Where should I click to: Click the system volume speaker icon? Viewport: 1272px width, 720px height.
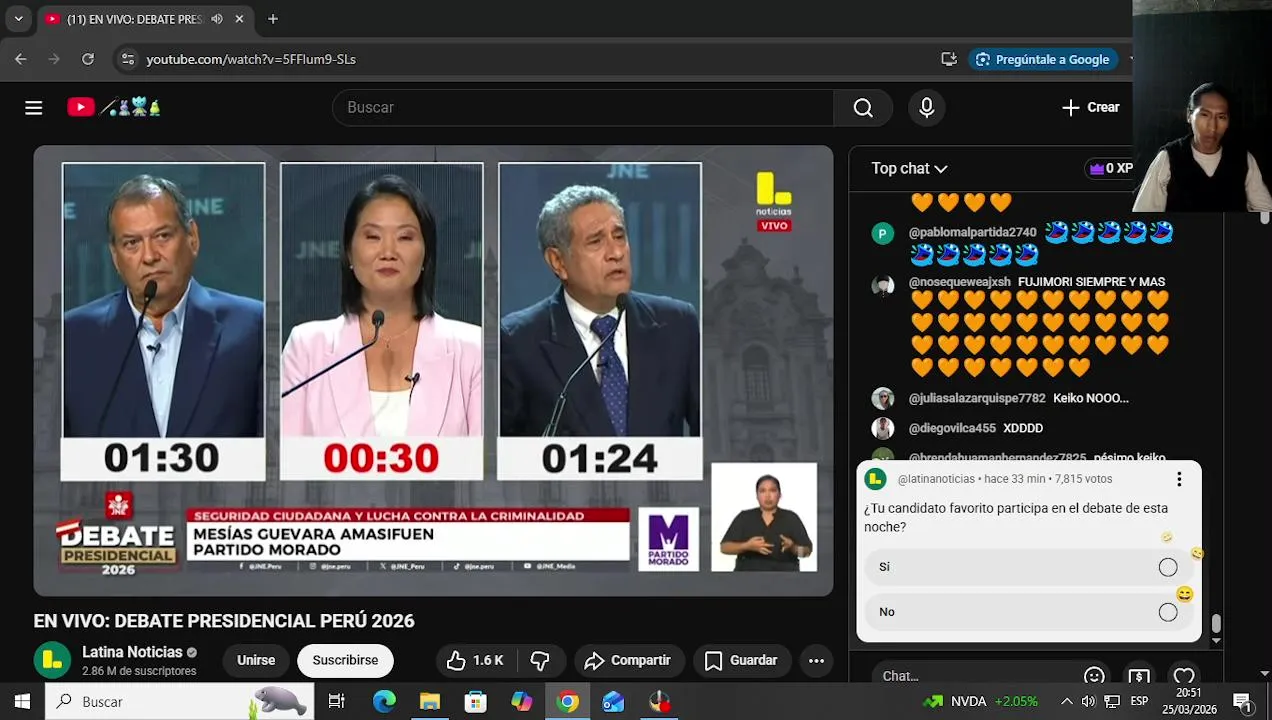1089,701
